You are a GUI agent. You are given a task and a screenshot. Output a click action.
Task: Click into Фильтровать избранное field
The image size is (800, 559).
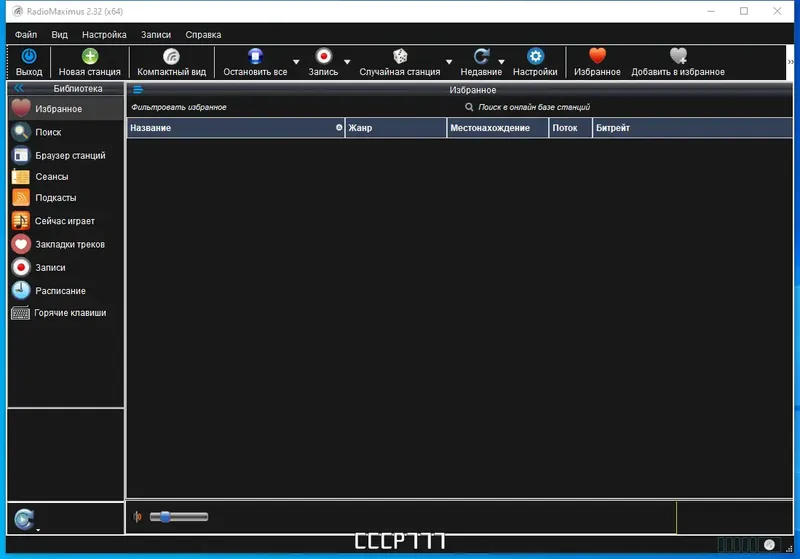(x=293, y=107)
